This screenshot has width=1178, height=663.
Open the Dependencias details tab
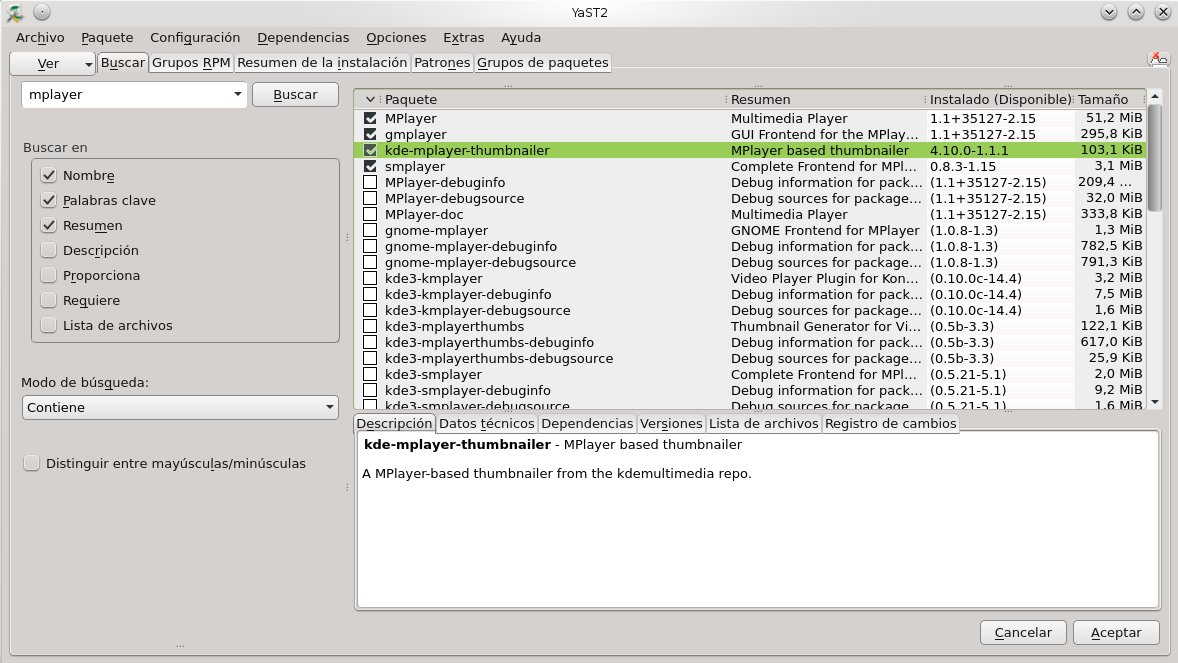[x=587, y=423]
